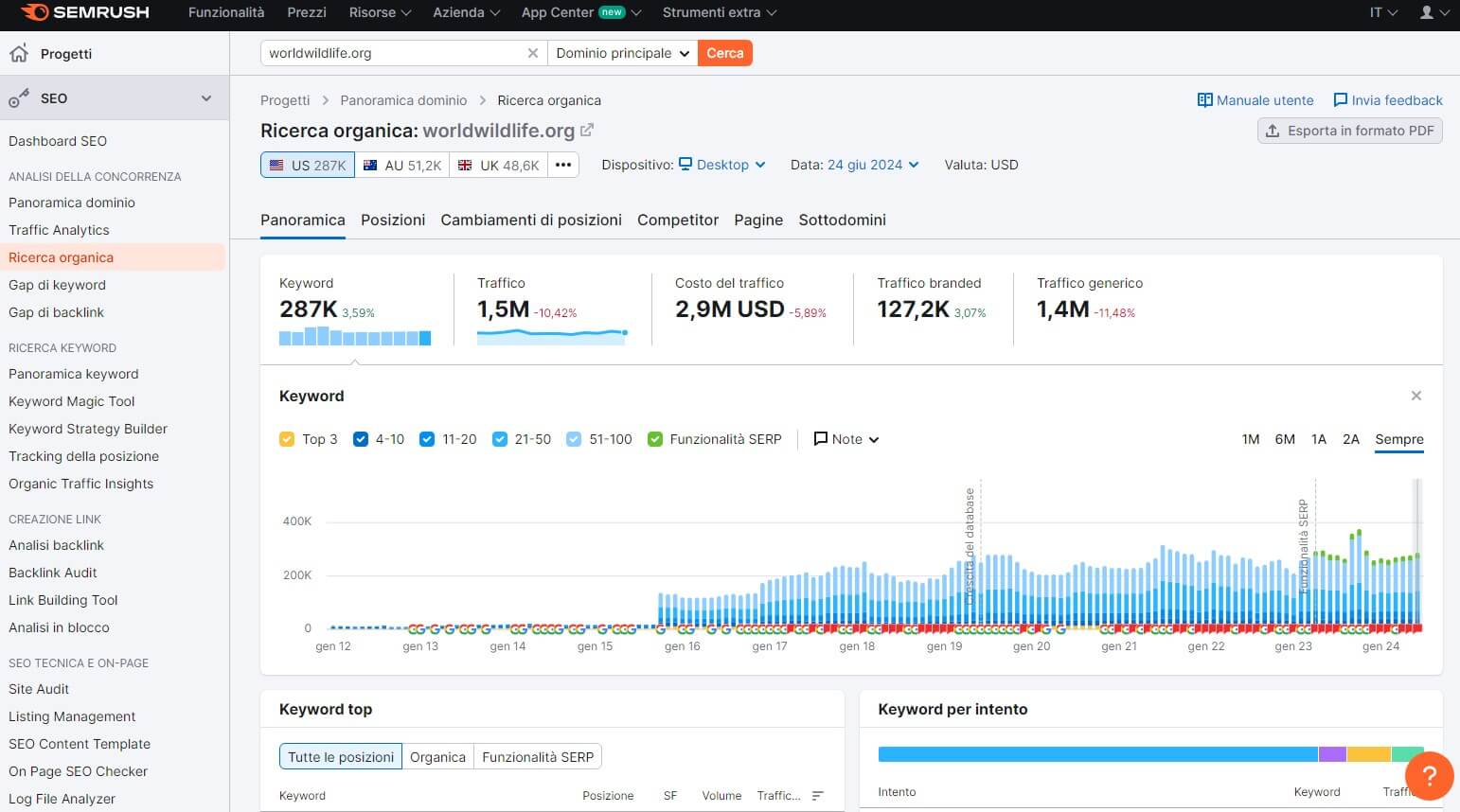Switch to the Sottodomini tab

click(x=842, y=220)
